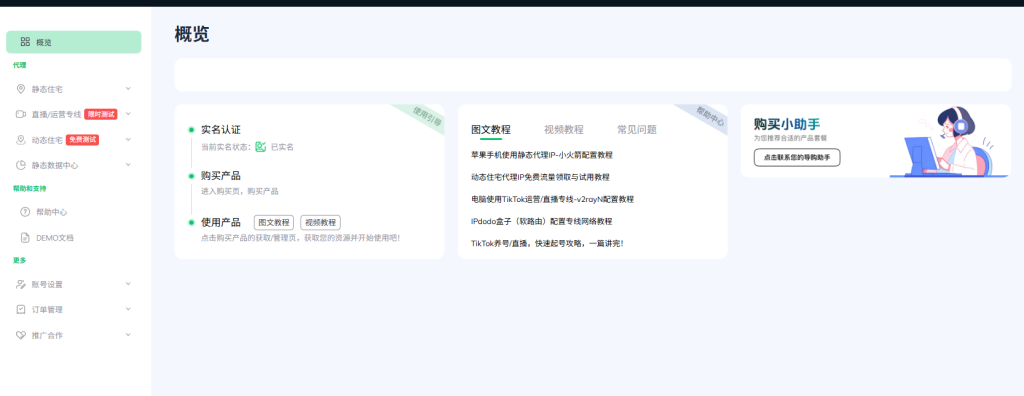Open TikTok养号/直播，快速起号攻略 article
The height and width of the screenshot is (396, 1024).
pyautogui.click(x=547, y=243)
